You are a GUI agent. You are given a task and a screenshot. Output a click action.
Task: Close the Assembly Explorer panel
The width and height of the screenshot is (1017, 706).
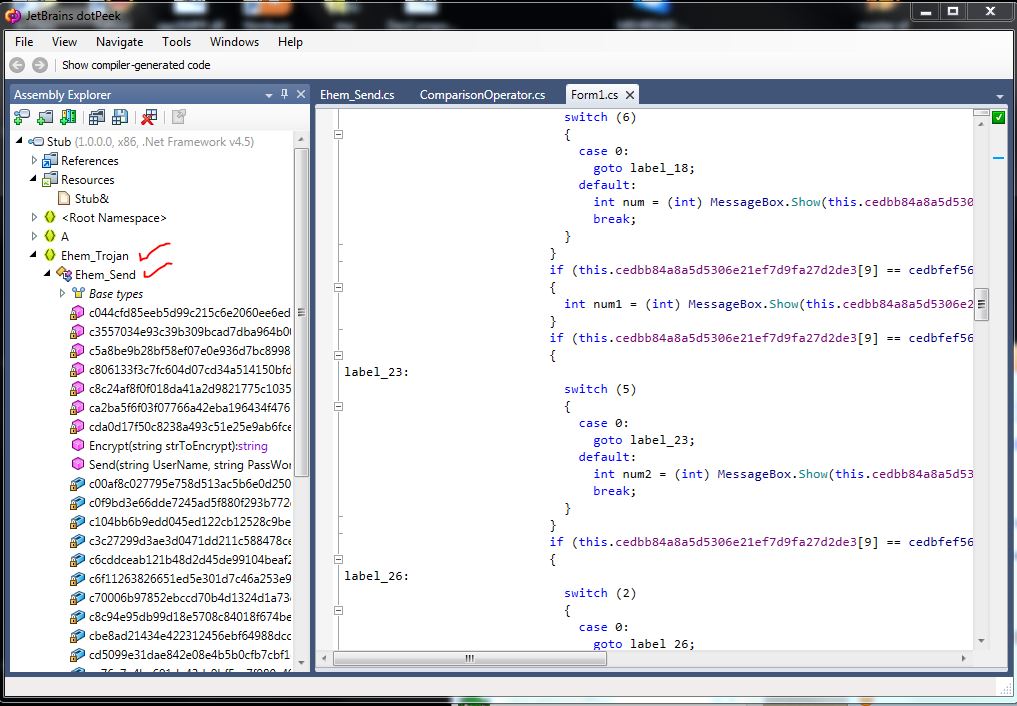tap(300, 95)
